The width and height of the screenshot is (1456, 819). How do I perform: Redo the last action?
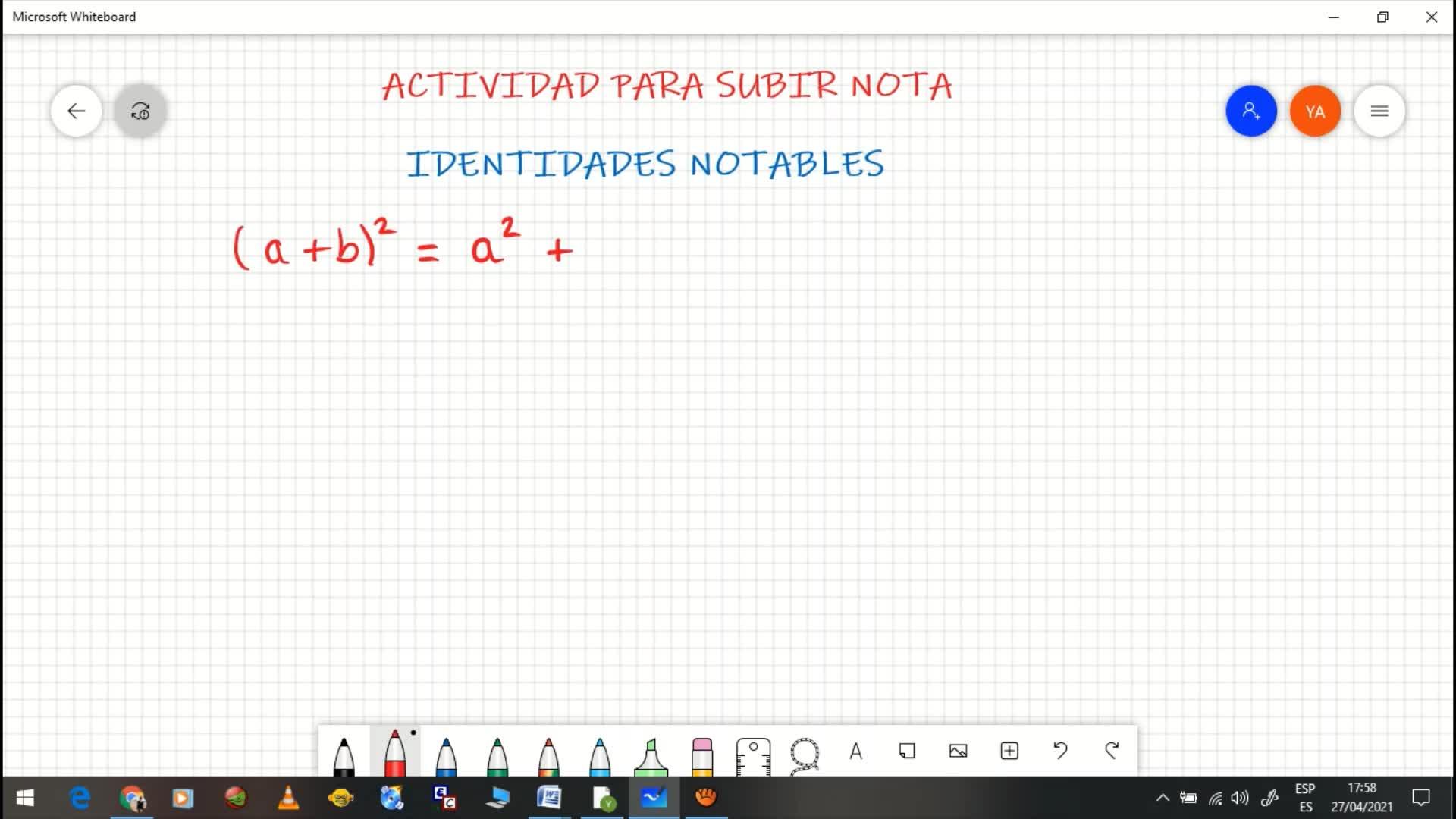(1112, 751)
